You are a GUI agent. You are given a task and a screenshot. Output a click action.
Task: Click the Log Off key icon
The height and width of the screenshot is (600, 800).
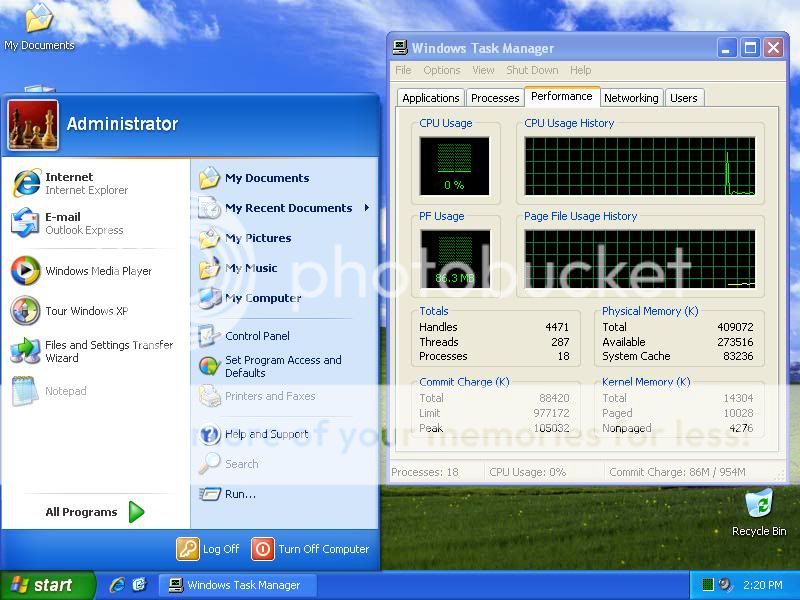tap(188, 549)
